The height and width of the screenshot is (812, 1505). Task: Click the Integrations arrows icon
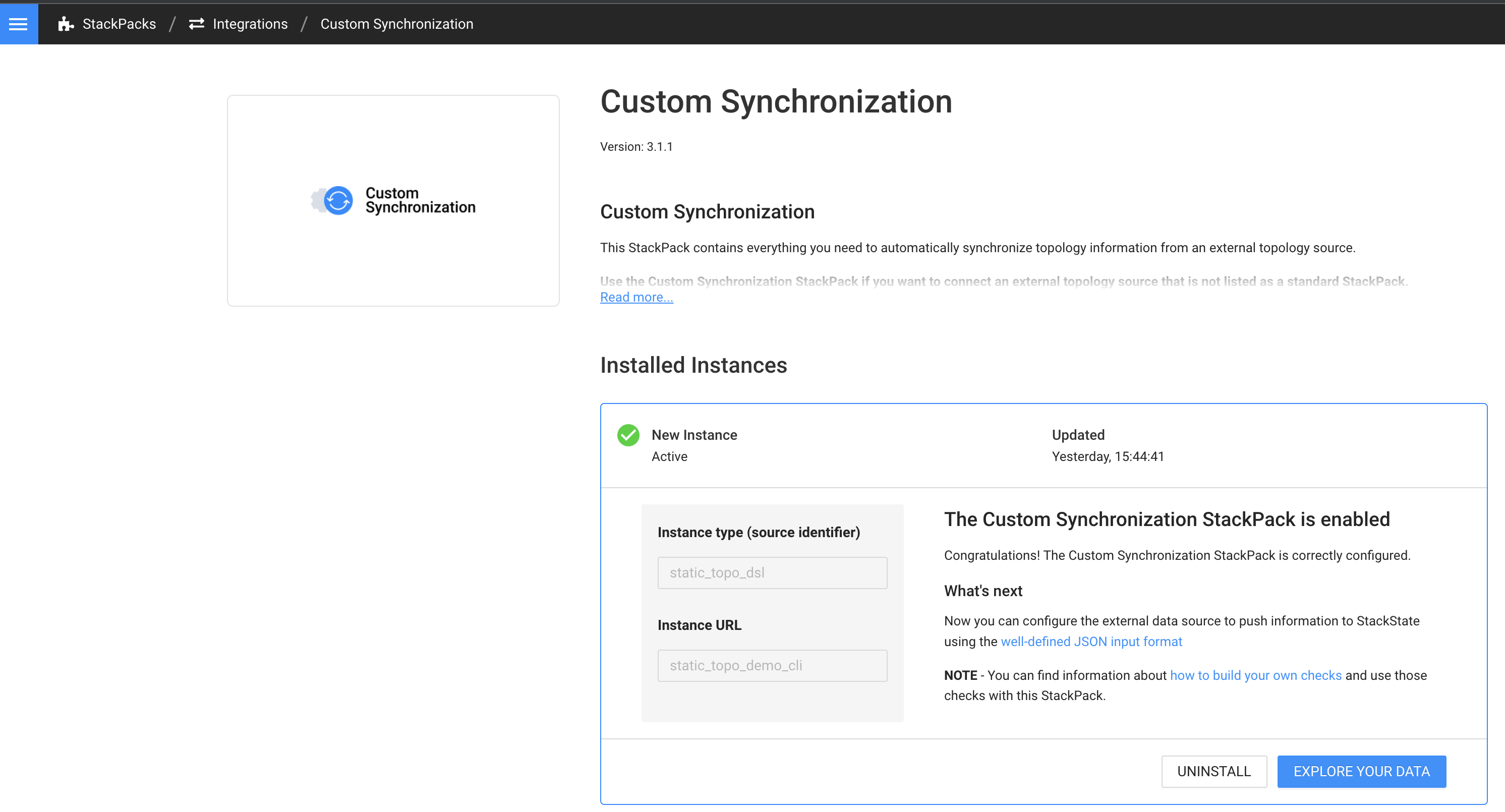click(x=196, y=24)
